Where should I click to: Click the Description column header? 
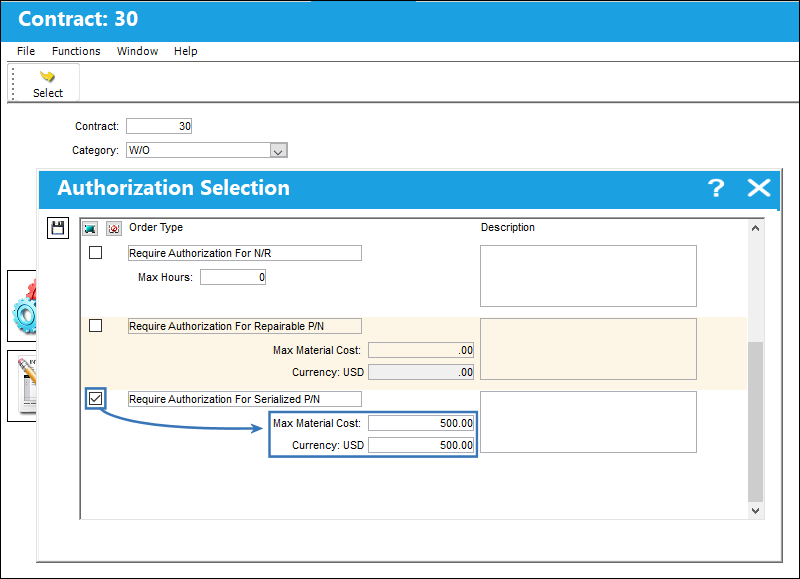point(508,228)
